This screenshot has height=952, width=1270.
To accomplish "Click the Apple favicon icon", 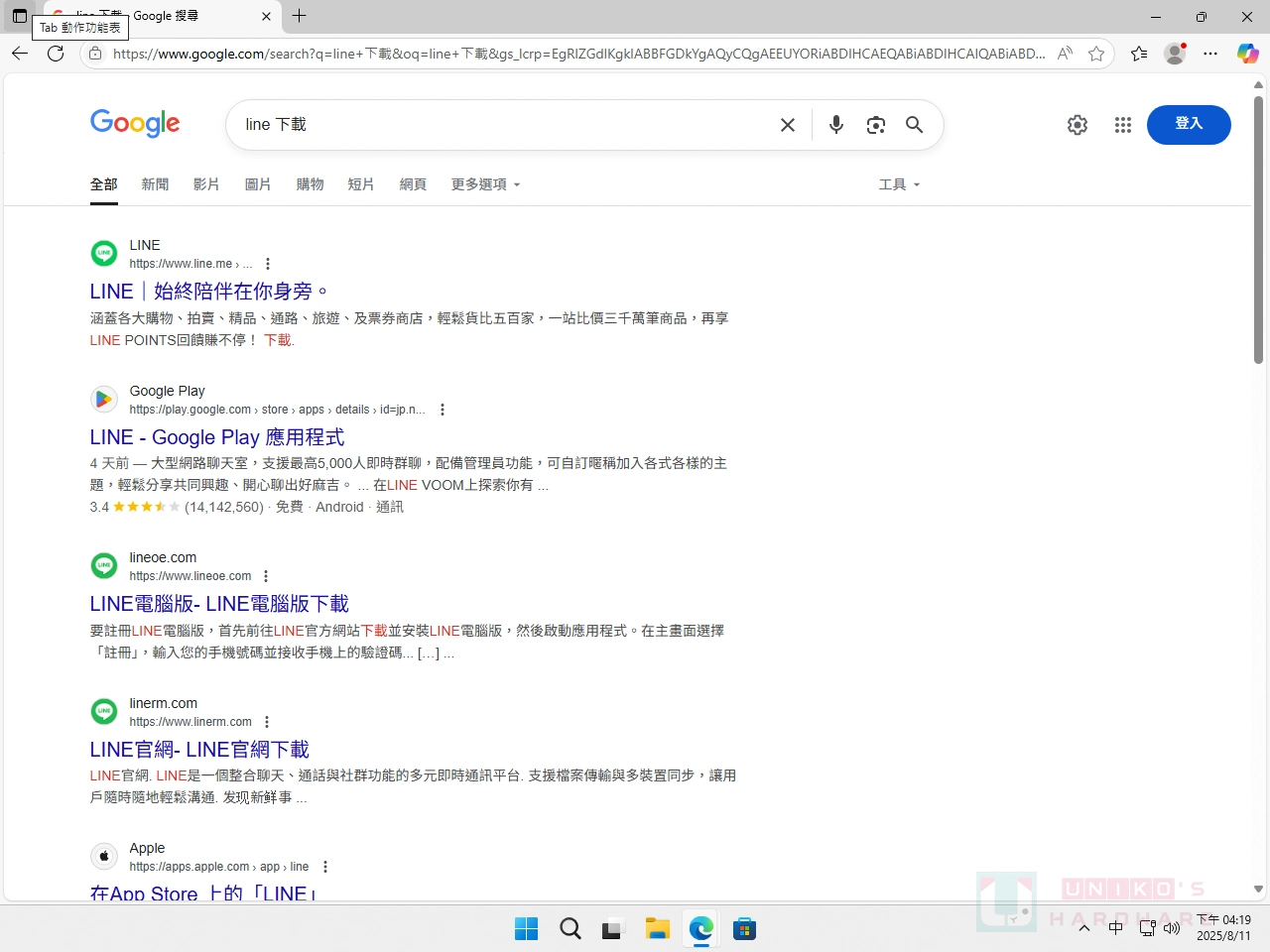I will tap(104, 857).
